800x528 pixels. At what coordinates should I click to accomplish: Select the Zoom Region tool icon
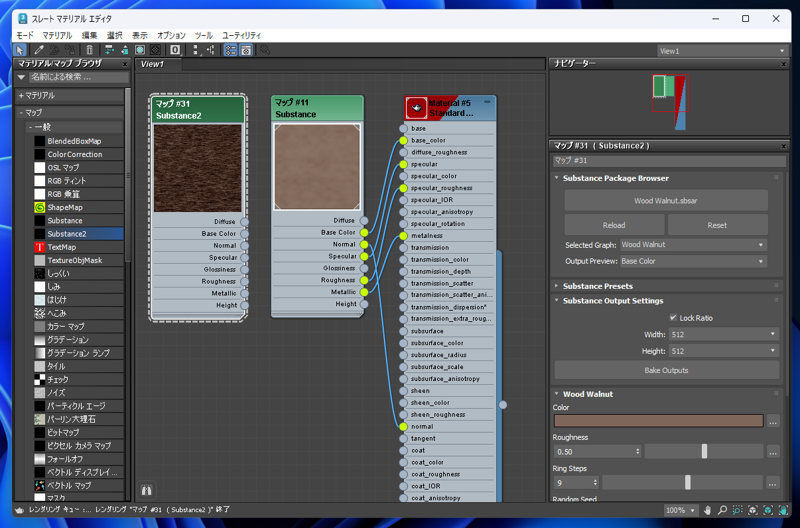[x=738, y=510]
